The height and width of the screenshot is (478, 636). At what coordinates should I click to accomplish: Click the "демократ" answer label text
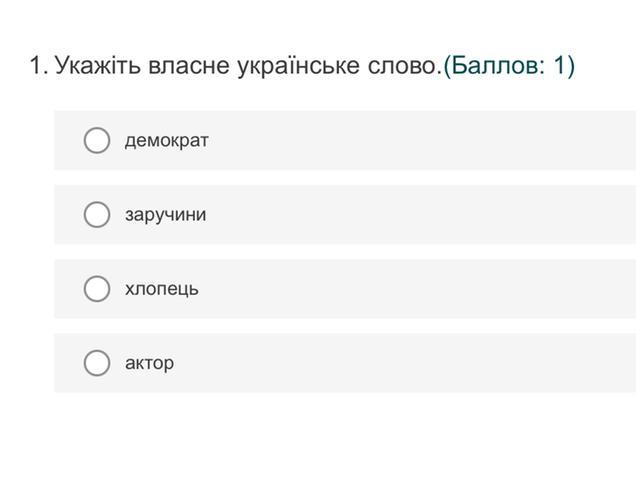pyautogui.click(x=166, y=140)
